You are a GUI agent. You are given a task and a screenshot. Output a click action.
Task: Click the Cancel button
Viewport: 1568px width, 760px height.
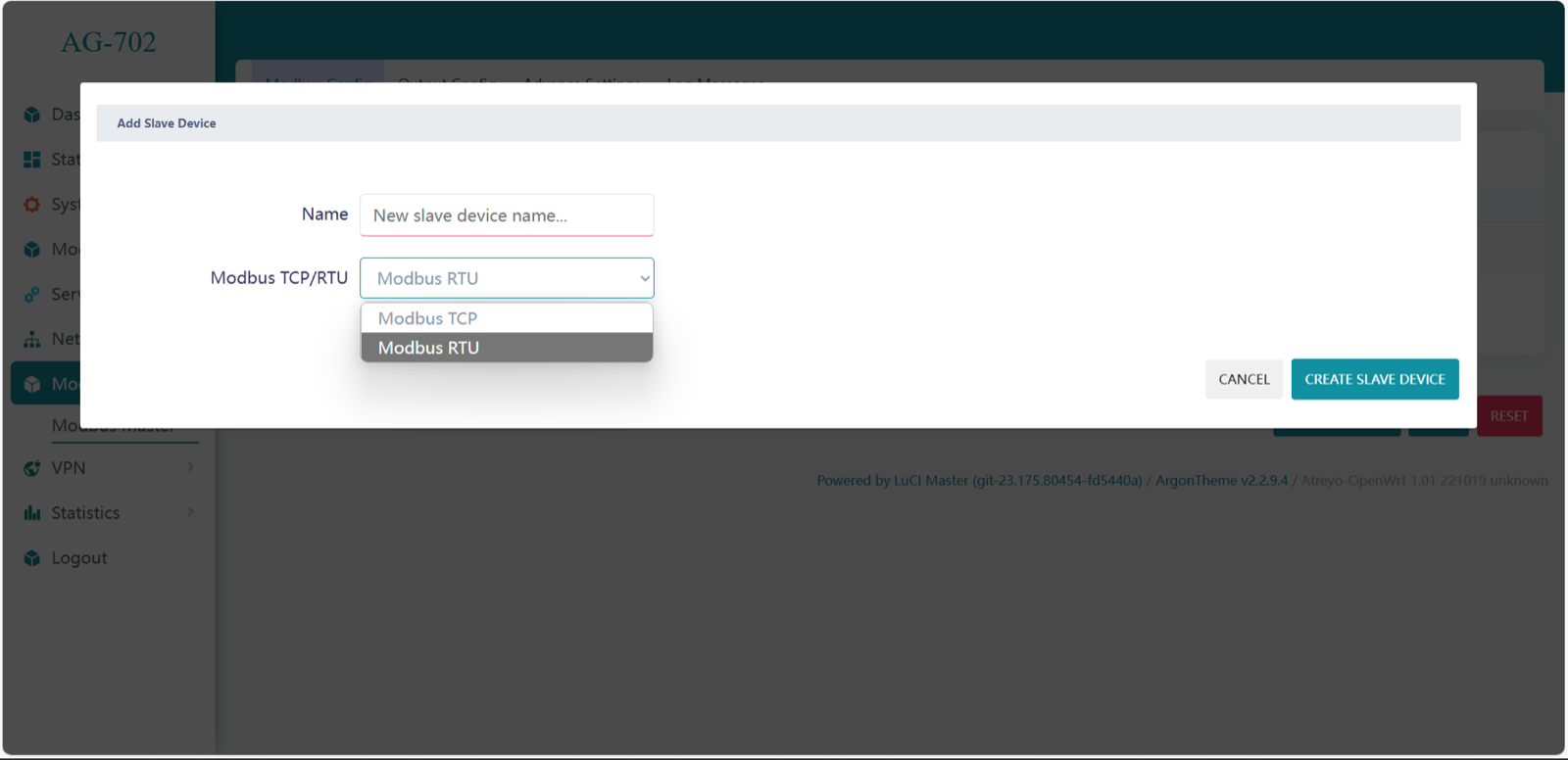[1244, 379]
